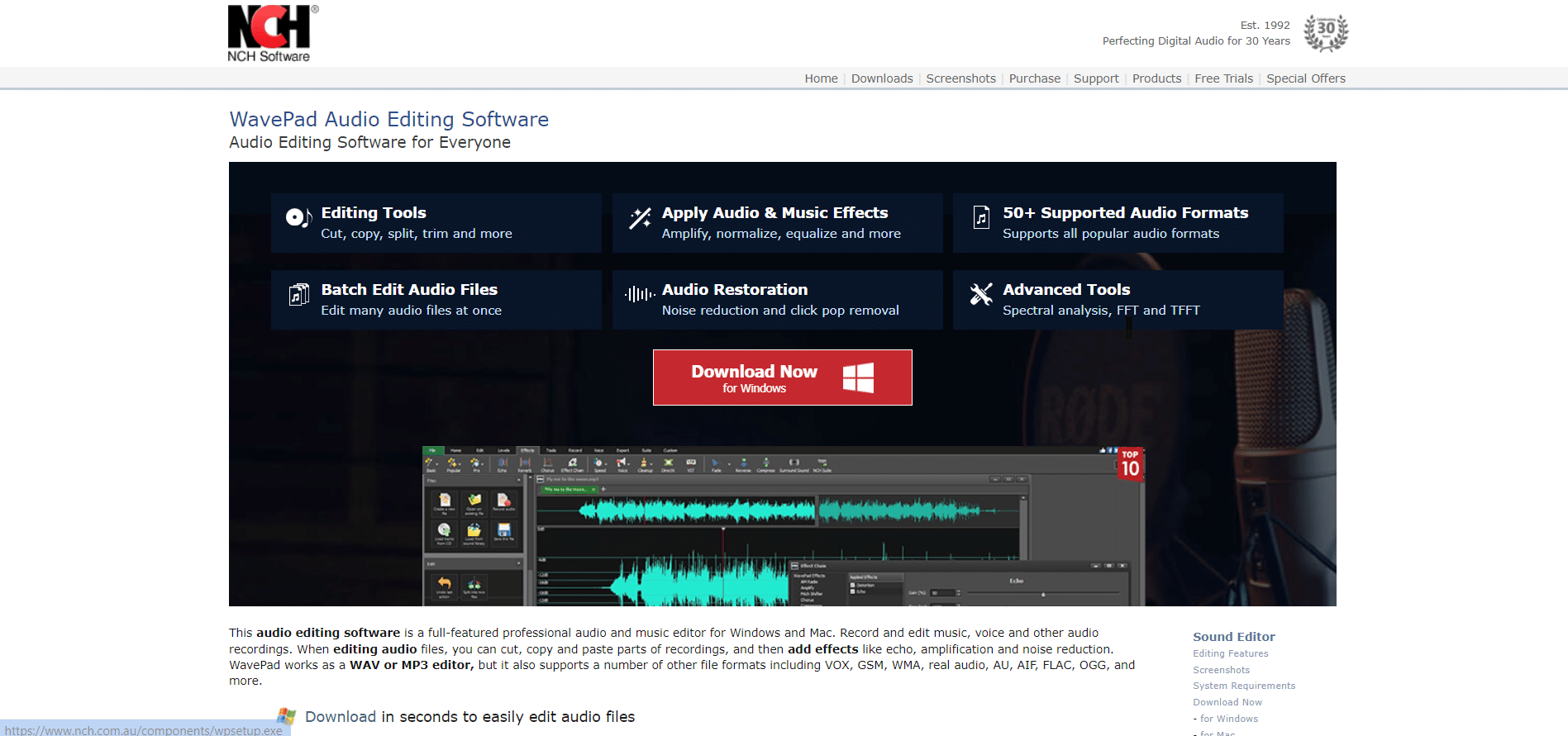Click 'Edit many audio files at once' text
This screenshot has width=1568, height=736.
pyautogui.click(x=411, y=311)
